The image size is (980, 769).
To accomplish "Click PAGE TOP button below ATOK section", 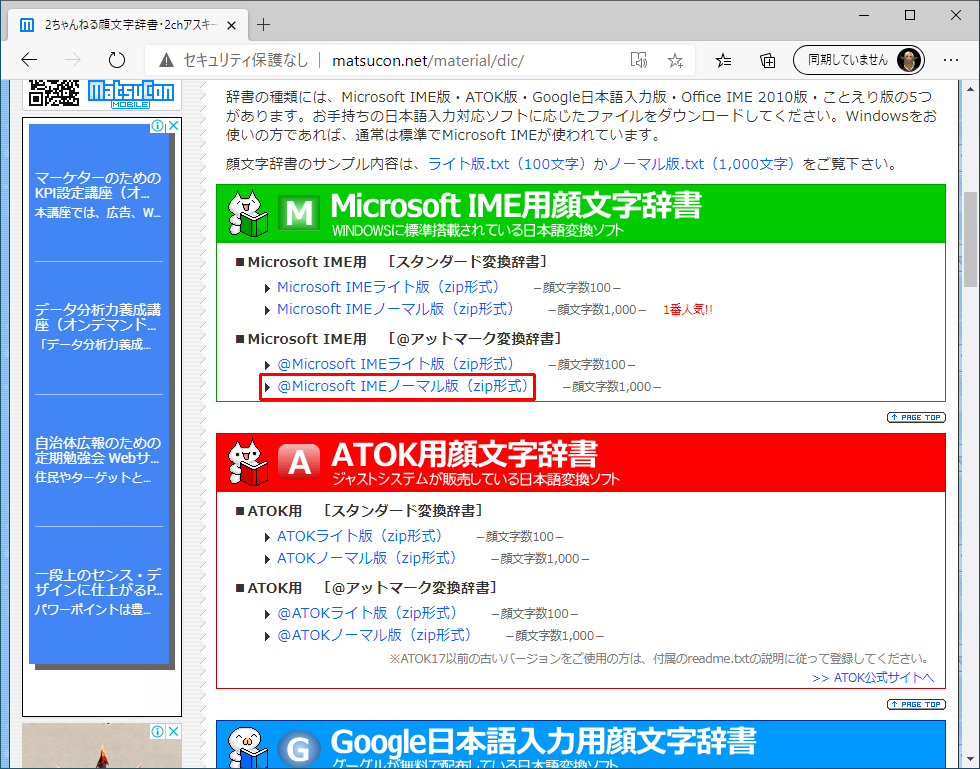I will tap(916, 704).
